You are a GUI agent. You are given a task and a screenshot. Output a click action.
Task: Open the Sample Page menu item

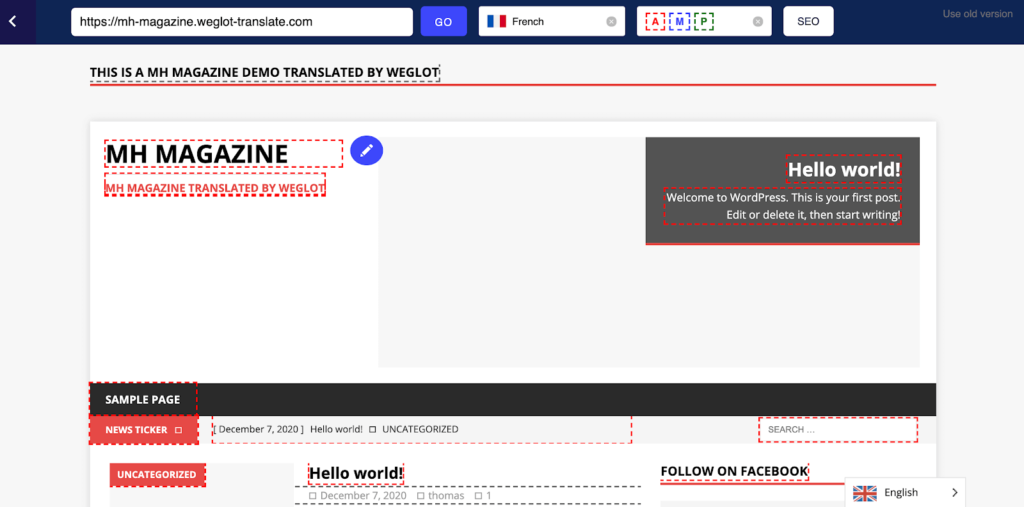142,400
